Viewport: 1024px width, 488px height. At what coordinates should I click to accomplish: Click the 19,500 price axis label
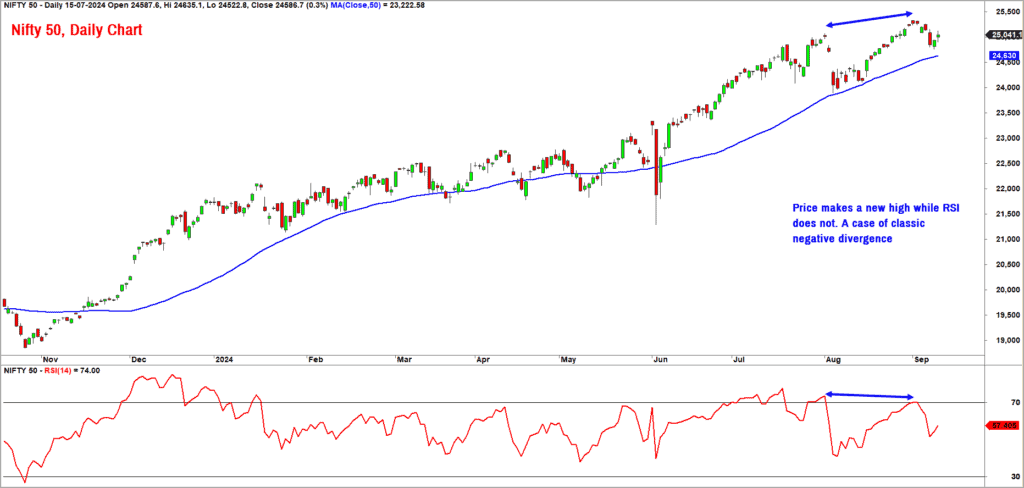click(1008, 316)
